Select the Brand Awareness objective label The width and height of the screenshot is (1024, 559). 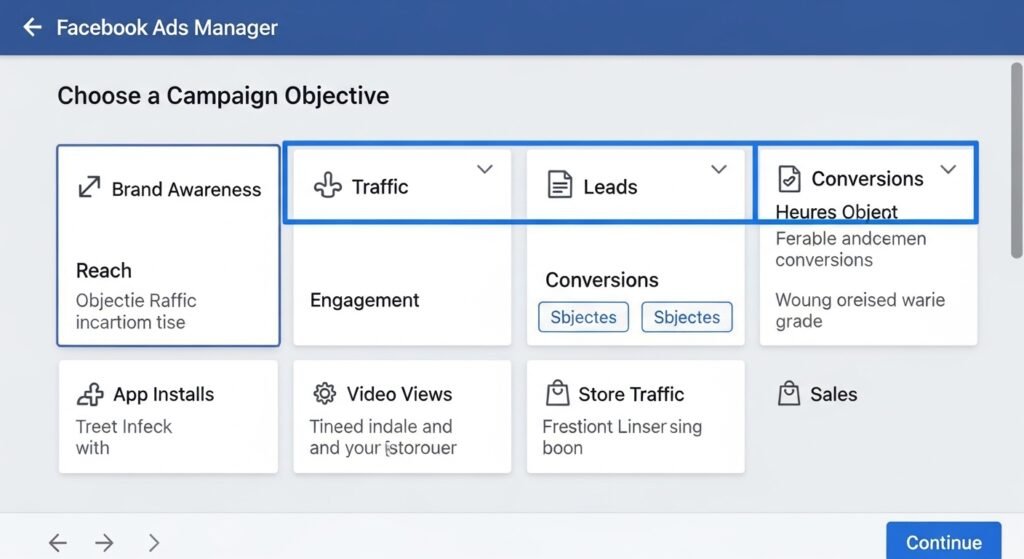(x=186, y=189)
